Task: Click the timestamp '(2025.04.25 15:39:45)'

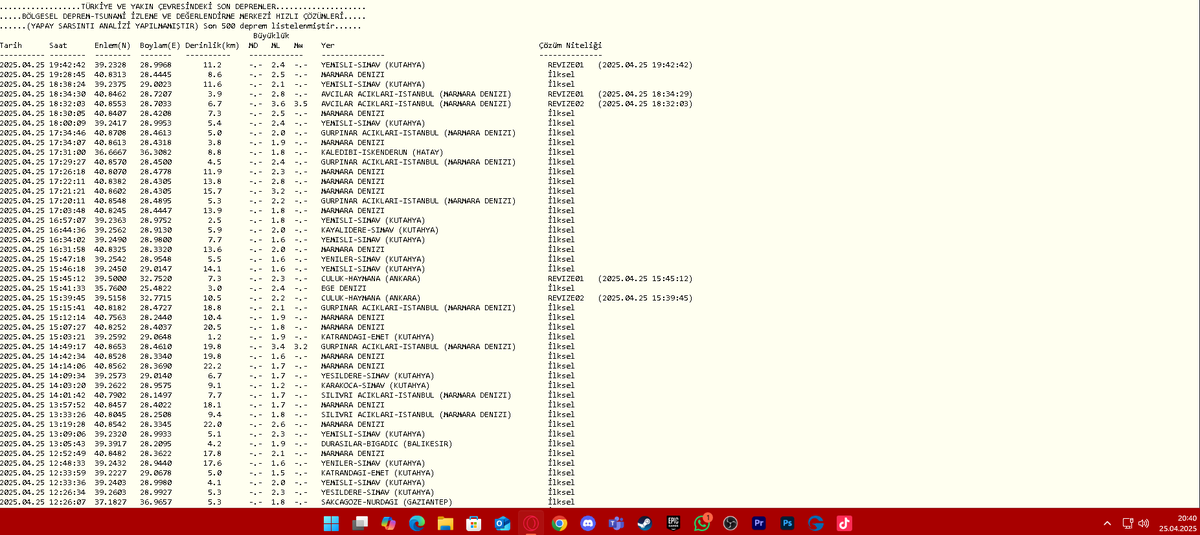Action: tap(645, 298)
